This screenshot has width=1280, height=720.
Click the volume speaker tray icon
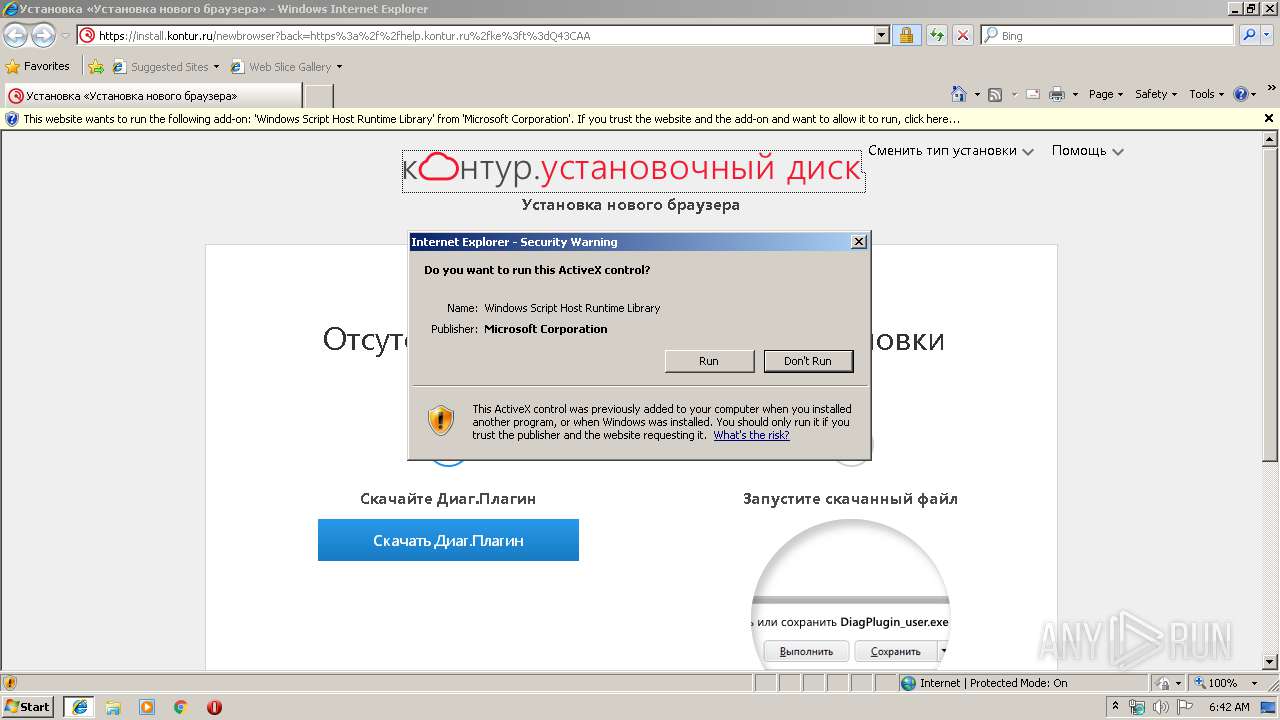[x=1161, y=707]
